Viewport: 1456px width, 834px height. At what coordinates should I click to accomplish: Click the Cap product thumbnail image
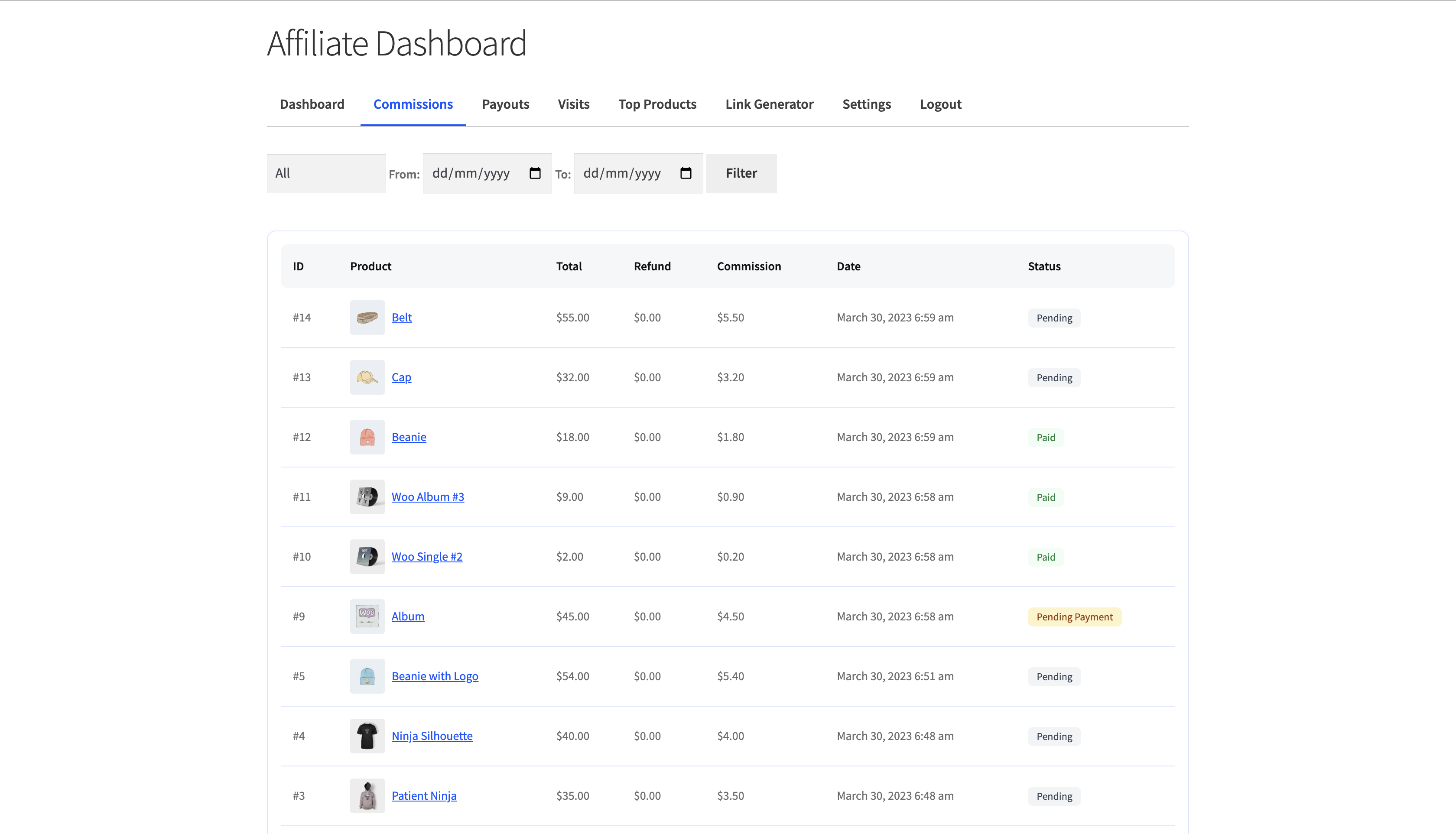pyautogui.click(x=367, y=377)
